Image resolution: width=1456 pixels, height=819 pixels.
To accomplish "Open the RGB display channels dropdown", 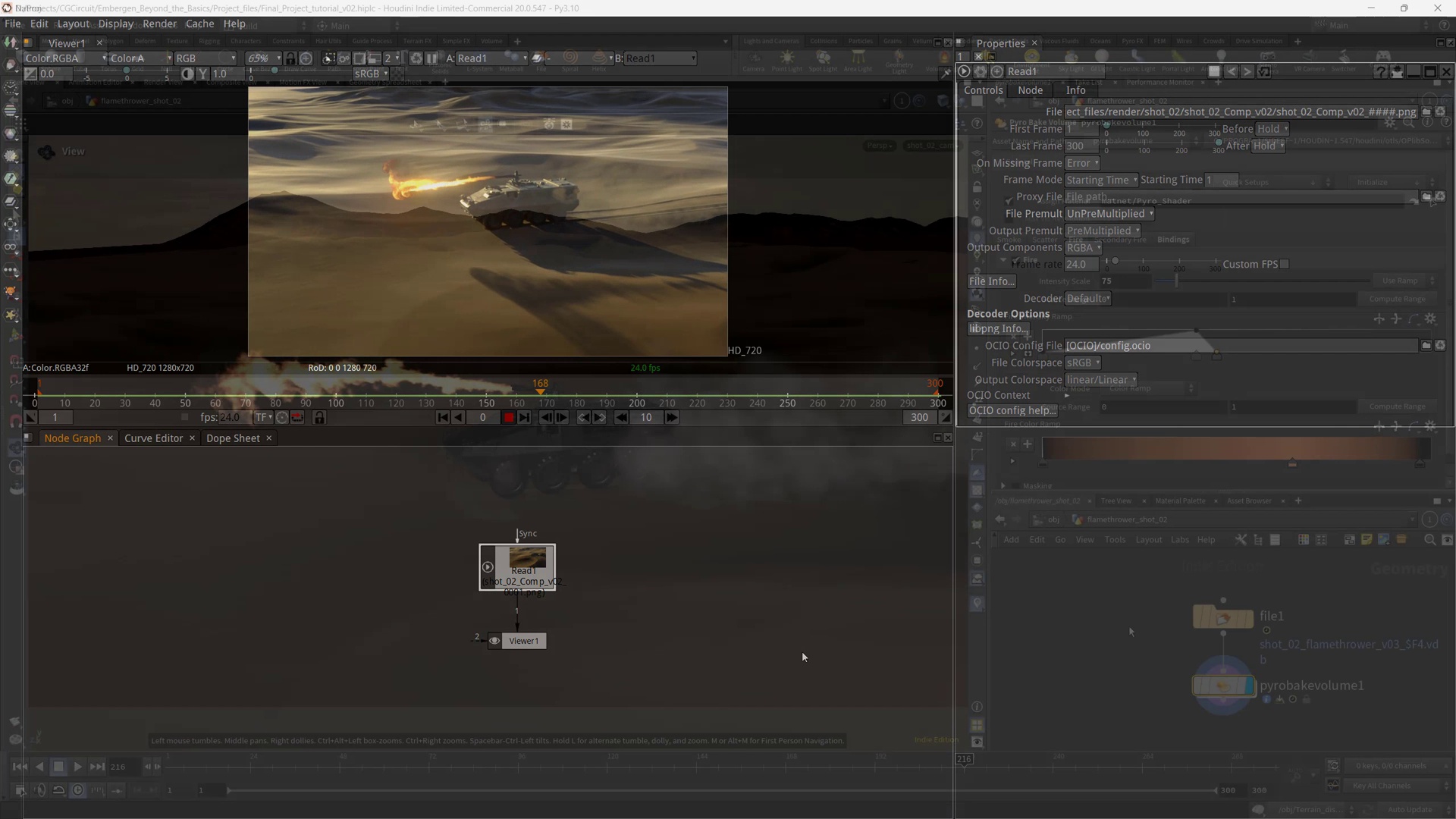I will click(x=206, y=58).
